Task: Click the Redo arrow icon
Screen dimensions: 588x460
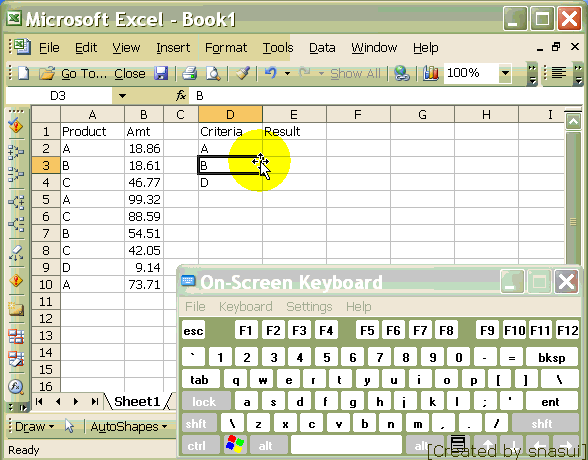Action: click(x=304, y=72)
